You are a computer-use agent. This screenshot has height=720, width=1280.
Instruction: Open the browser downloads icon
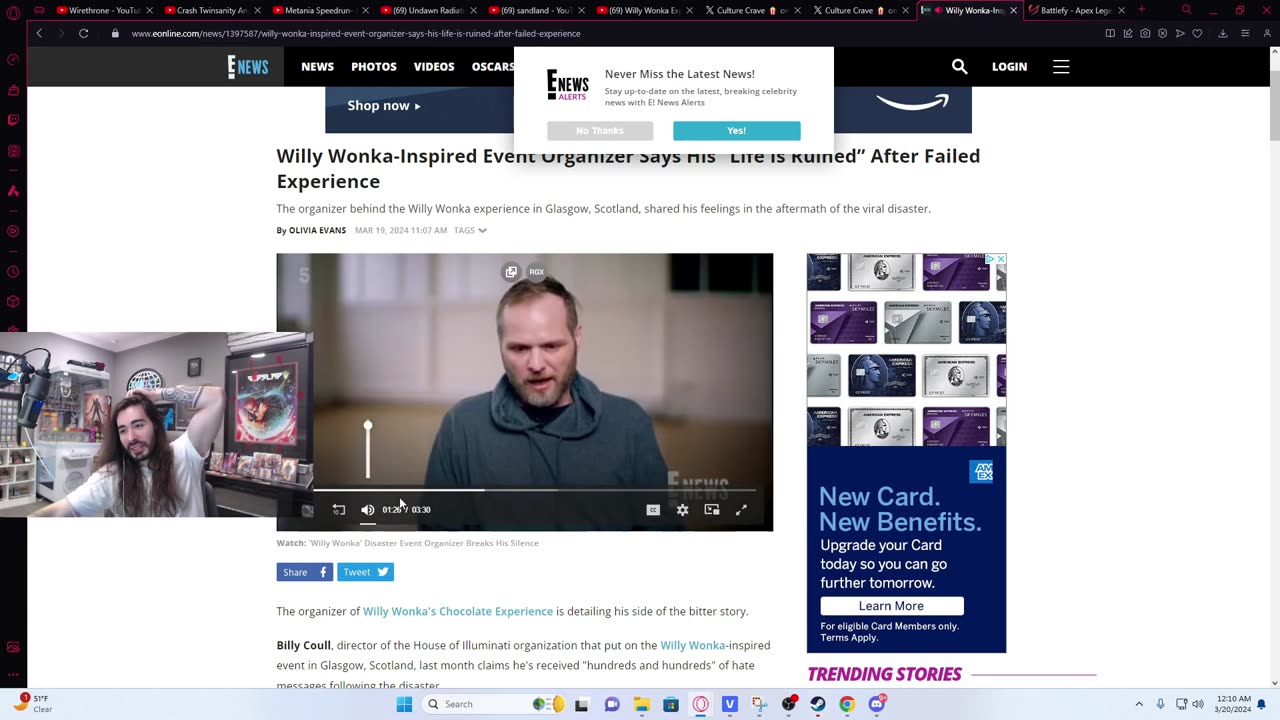(1223, 33)
